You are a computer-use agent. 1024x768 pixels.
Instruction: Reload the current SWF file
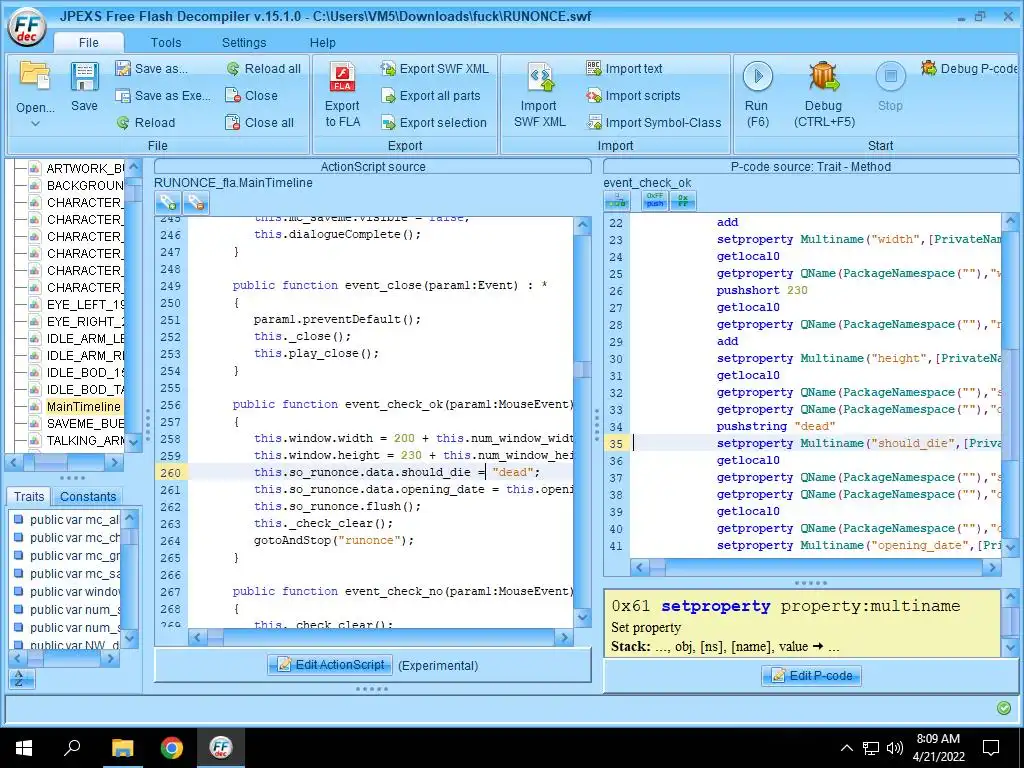(x=146, y=122)
